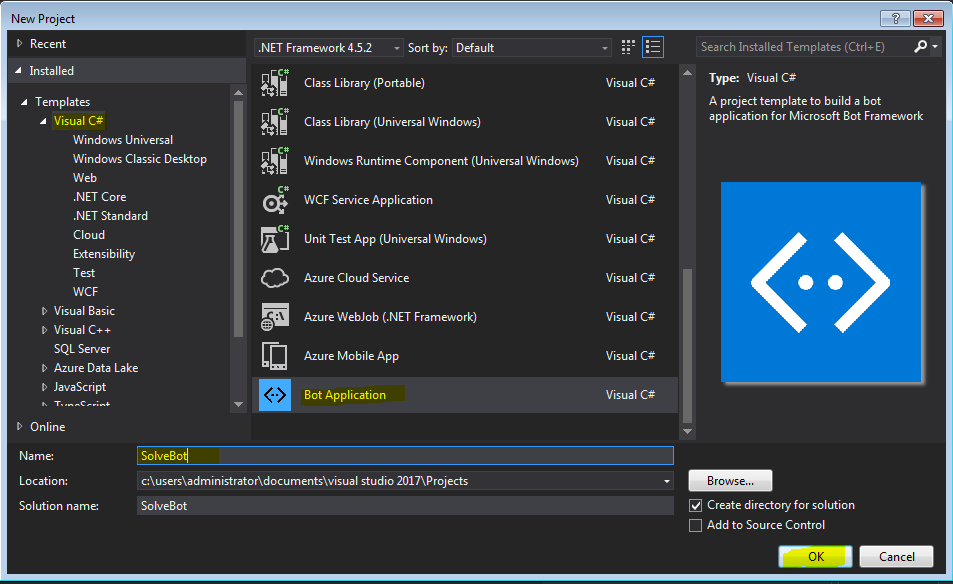Screen dimensions: 953x584
Task: Click the search magnifier icon
Action: pos(920,47)
